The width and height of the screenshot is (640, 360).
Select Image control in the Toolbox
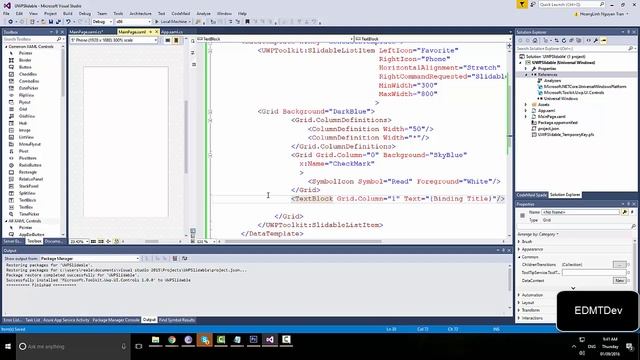pos(24,130)
